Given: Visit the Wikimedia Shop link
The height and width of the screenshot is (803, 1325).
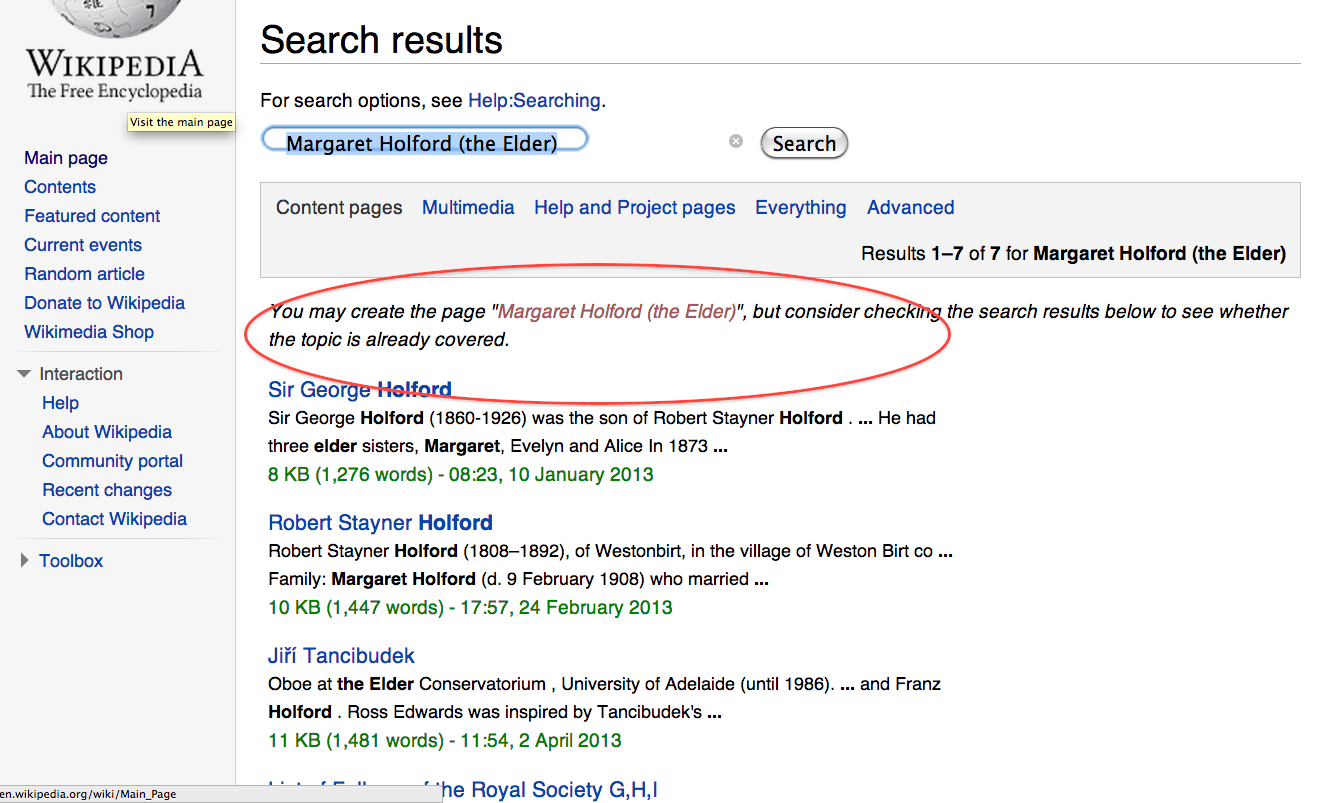Looking at the screenshot, I should [89, 332].
